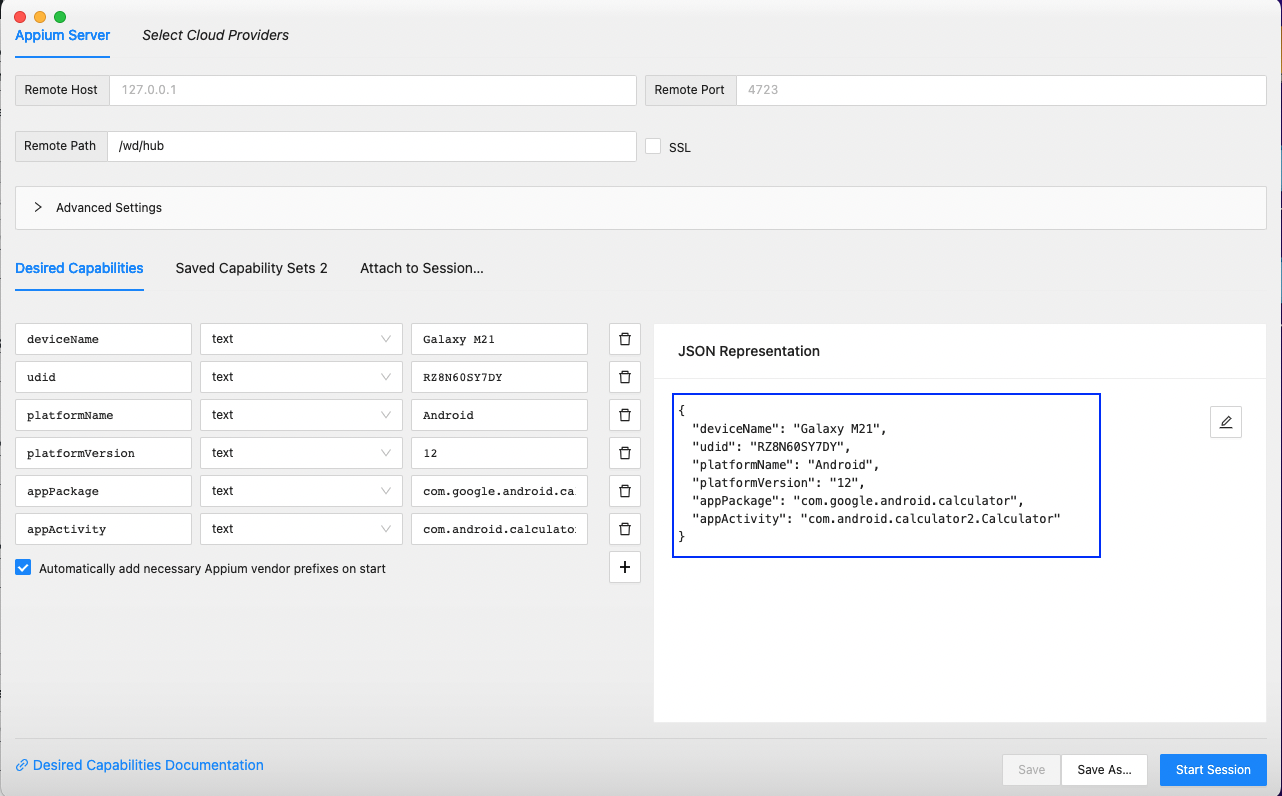Click the deviceName capability name field
This screenshot has width=1282, height=796.
[104, 339]
